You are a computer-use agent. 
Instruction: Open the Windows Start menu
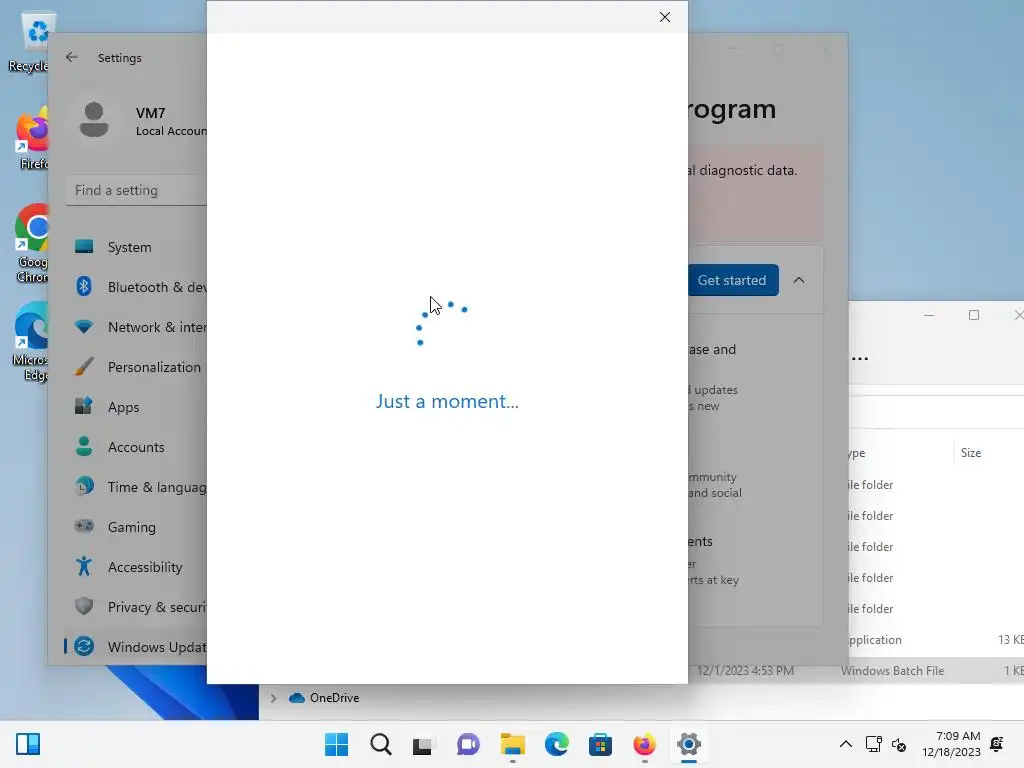[x=336, y=744]
